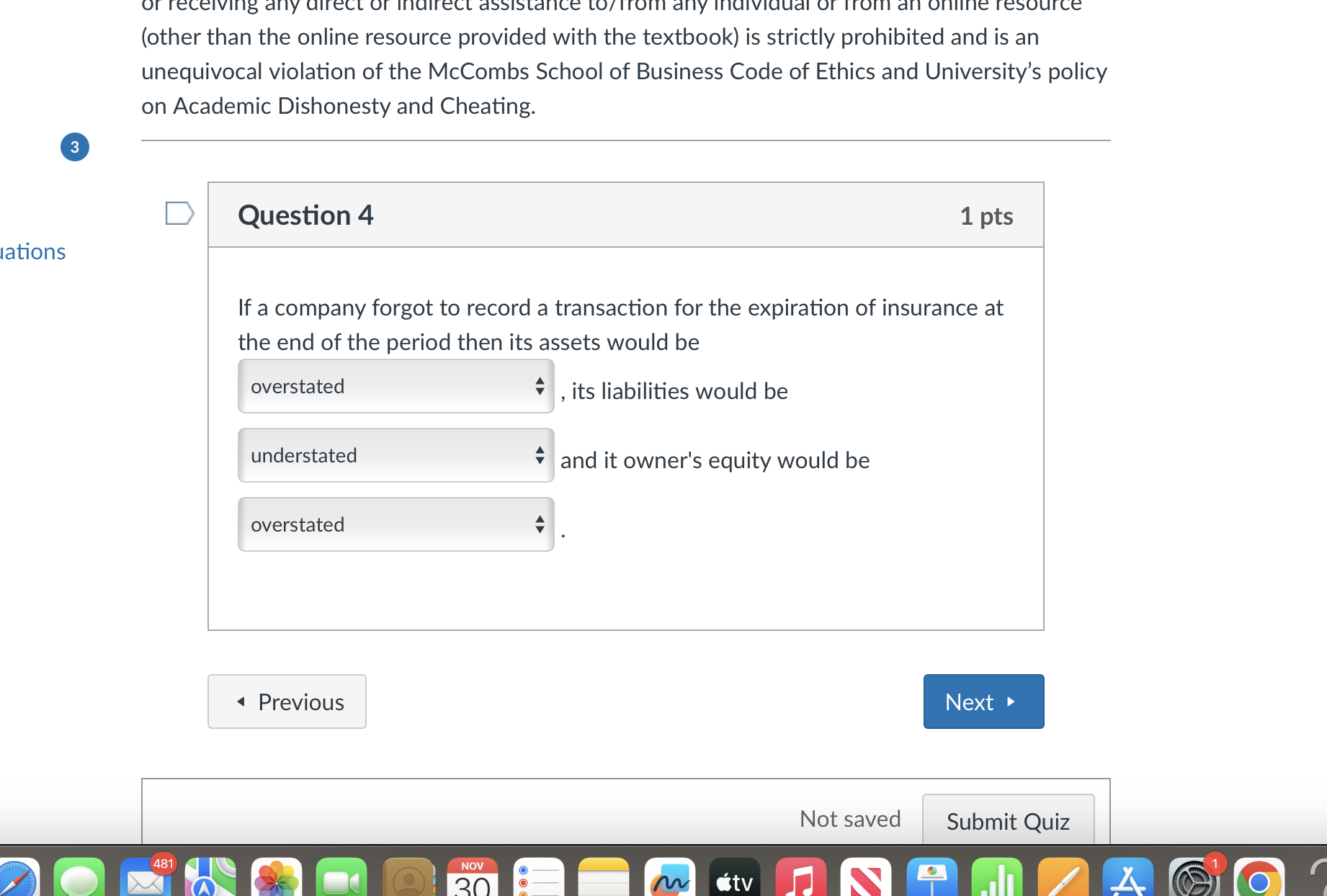Open Apple Music from the dock
Image resolution: width=1327 pixels, height=896 pixels.
click(x=801, y=879)
